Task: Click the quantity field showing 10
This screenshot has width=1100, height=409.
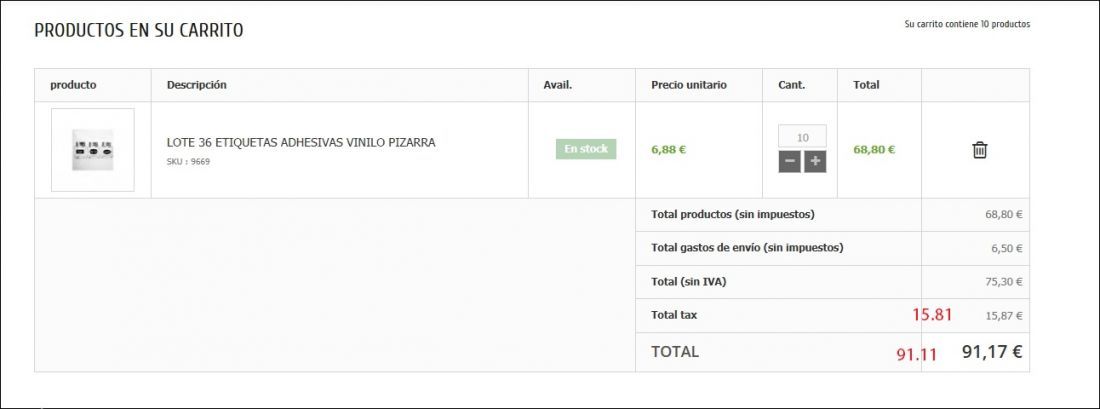Action: coord(802,136)
